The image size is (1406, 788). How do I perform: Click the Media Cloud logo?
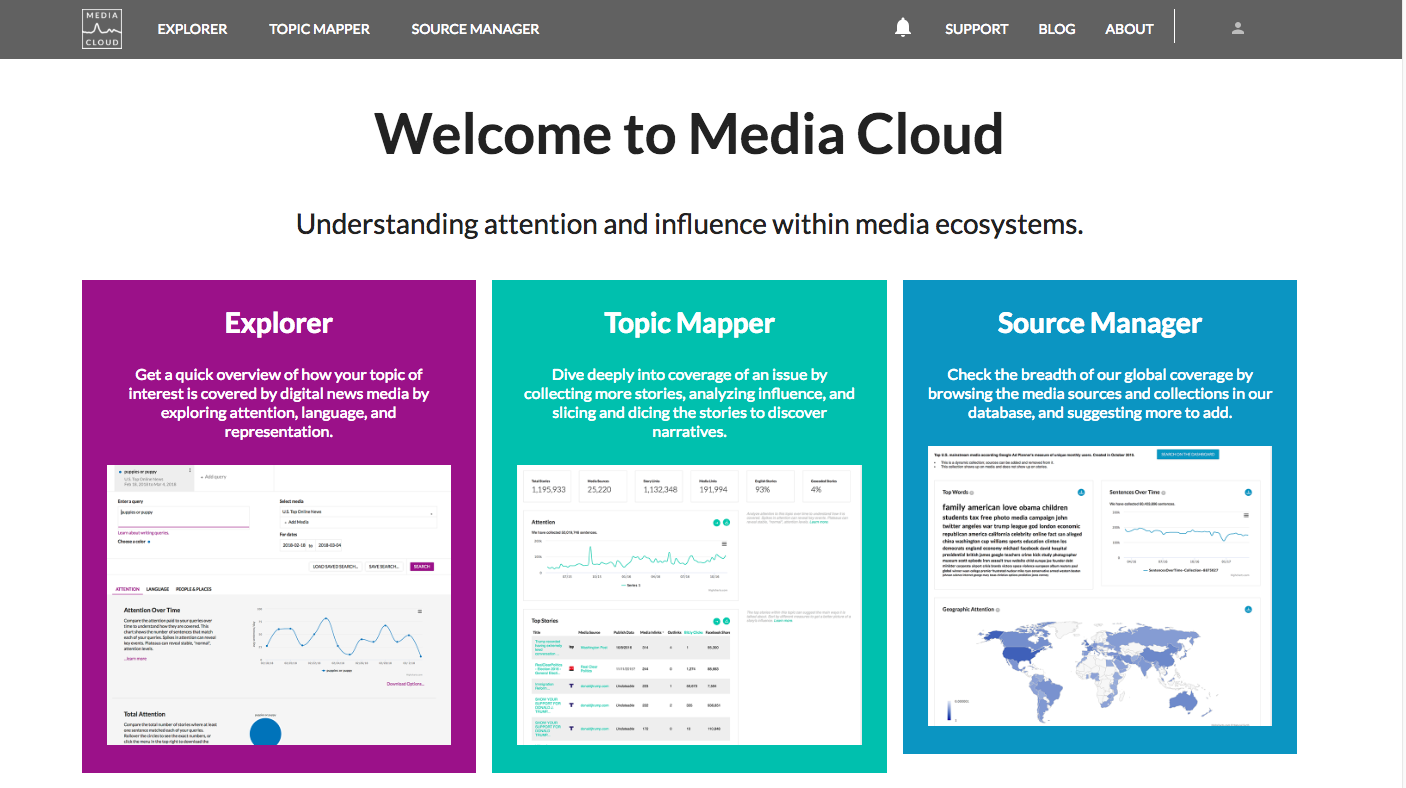tap(102, 29)
